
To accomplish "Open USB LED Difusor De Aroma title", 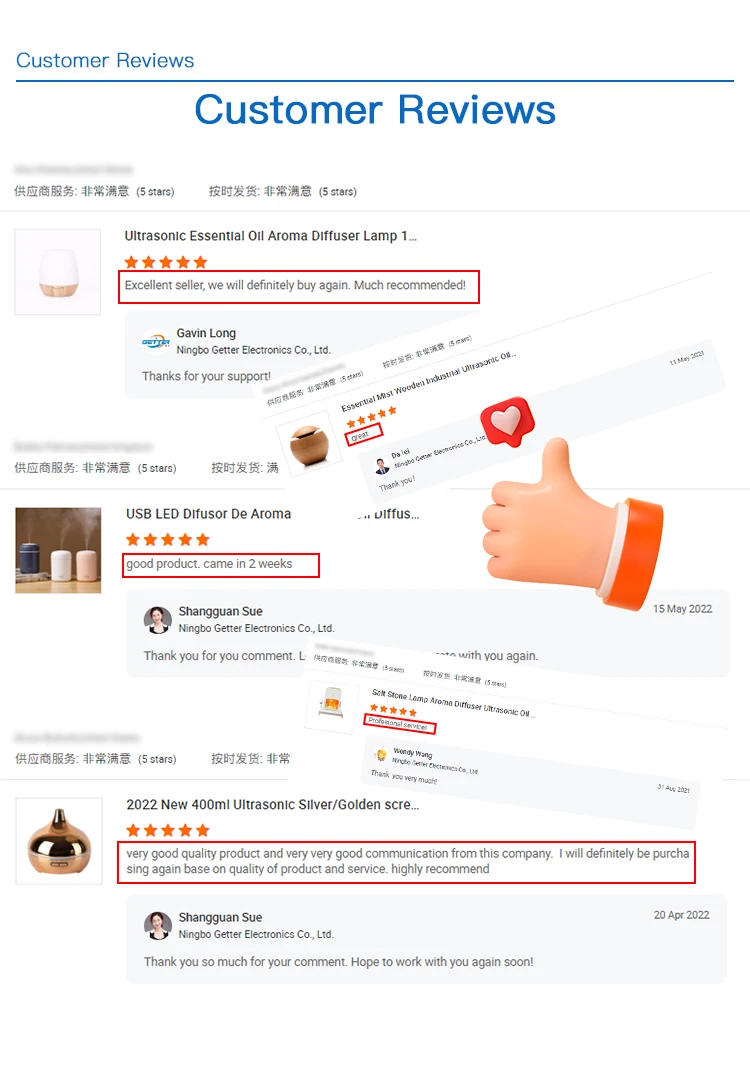I will point(208,514).
